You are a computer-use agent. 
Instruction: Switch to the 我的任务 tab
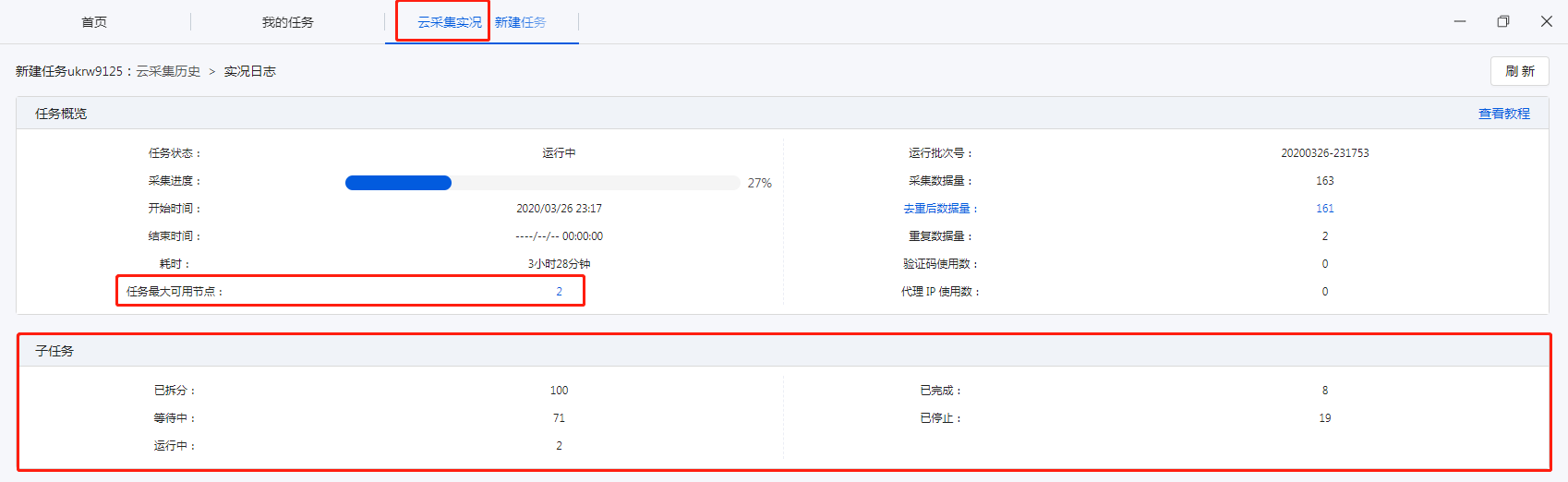(287, 22)
